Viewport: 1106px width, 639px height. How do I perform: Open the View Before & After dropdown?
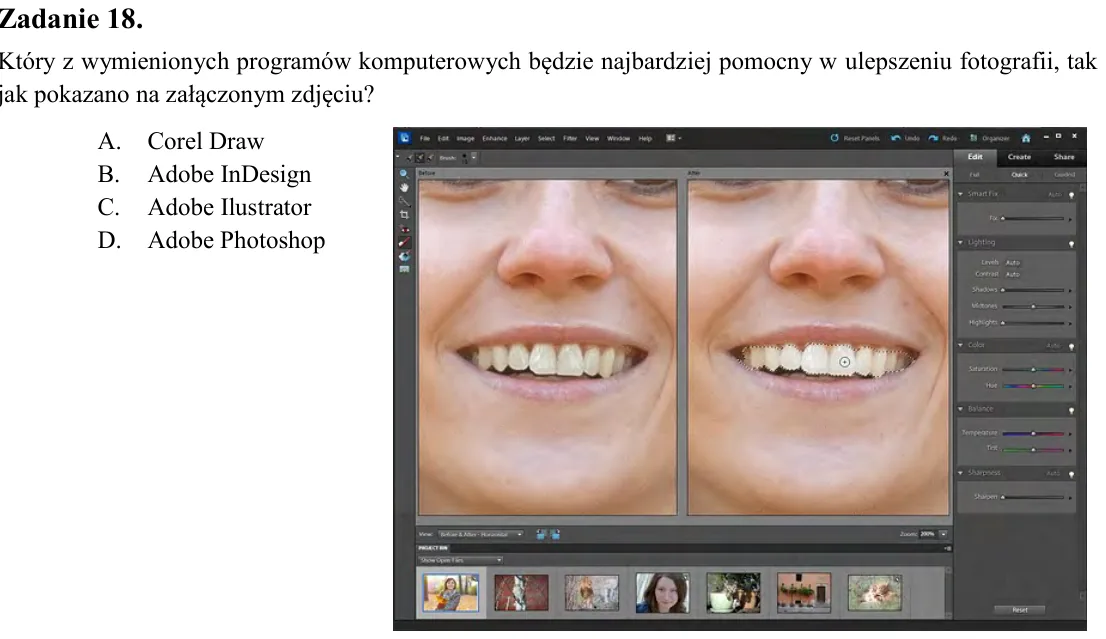coord(480,535)
